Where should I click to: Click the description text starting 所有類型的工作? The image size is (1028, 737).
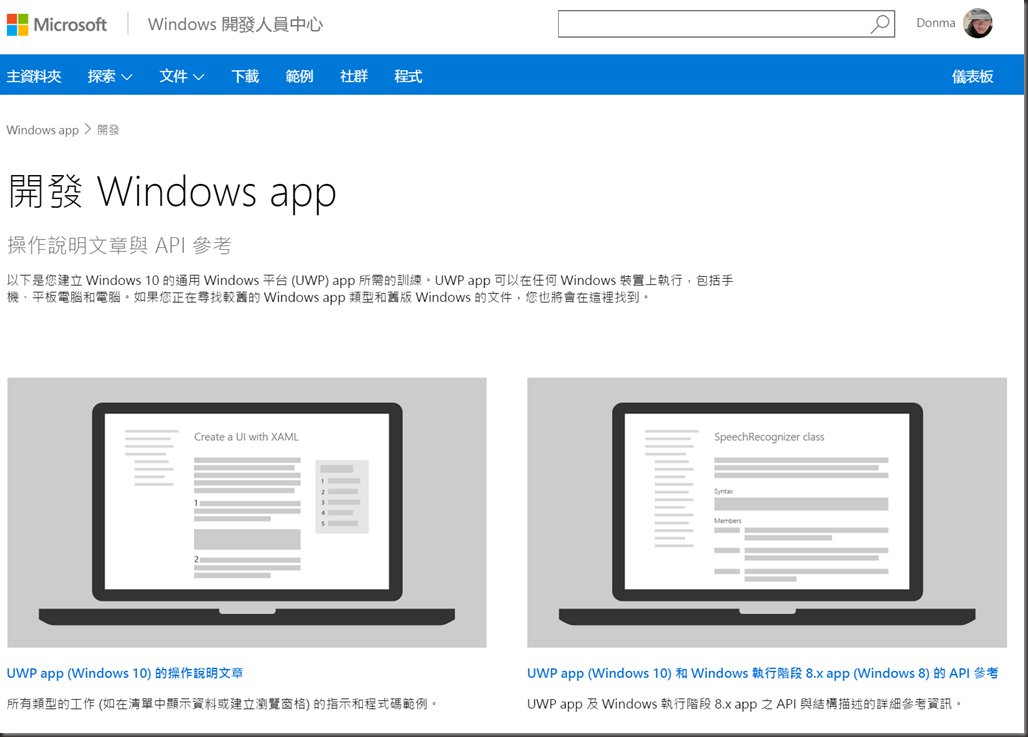click(222, 704)
